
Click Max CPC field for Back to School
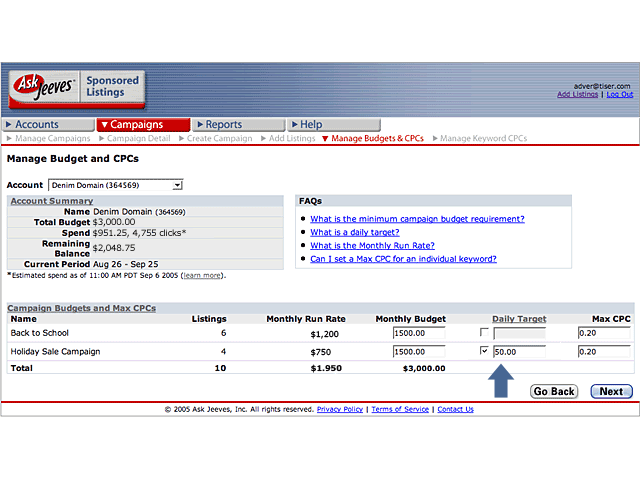[603, 333]
